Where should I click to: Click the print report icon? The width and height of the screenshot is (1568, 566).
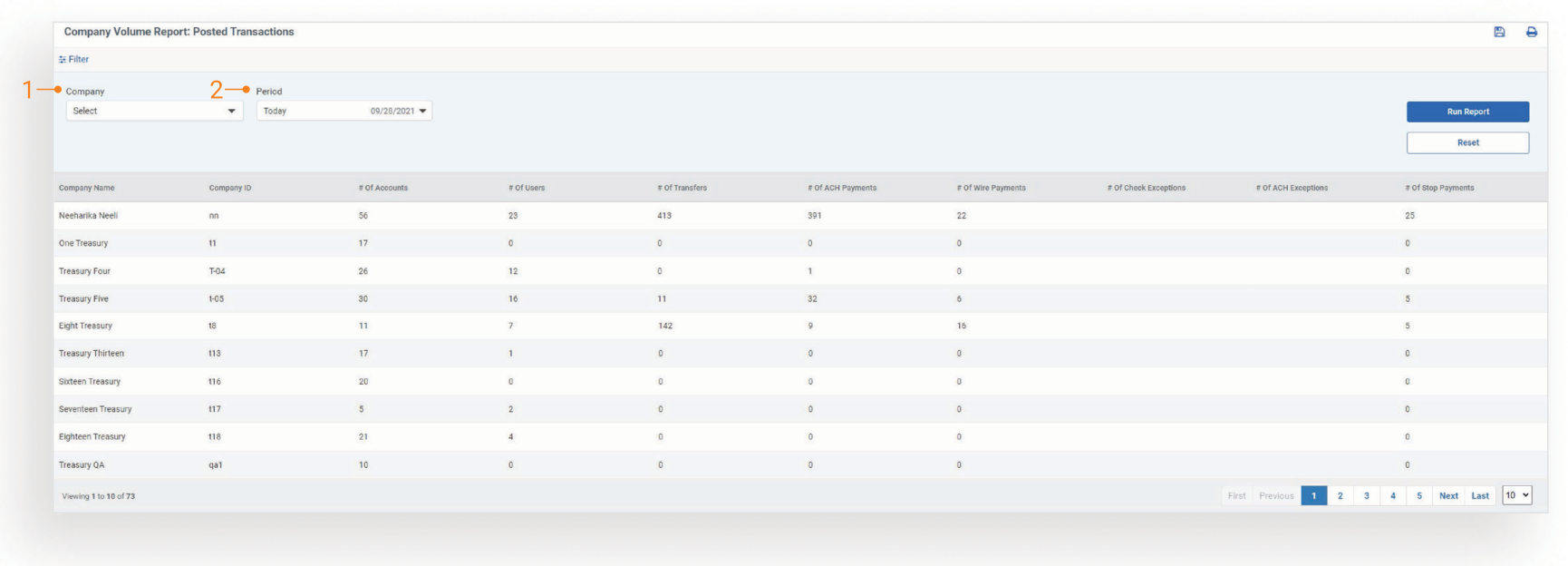tap(1532, 32)
